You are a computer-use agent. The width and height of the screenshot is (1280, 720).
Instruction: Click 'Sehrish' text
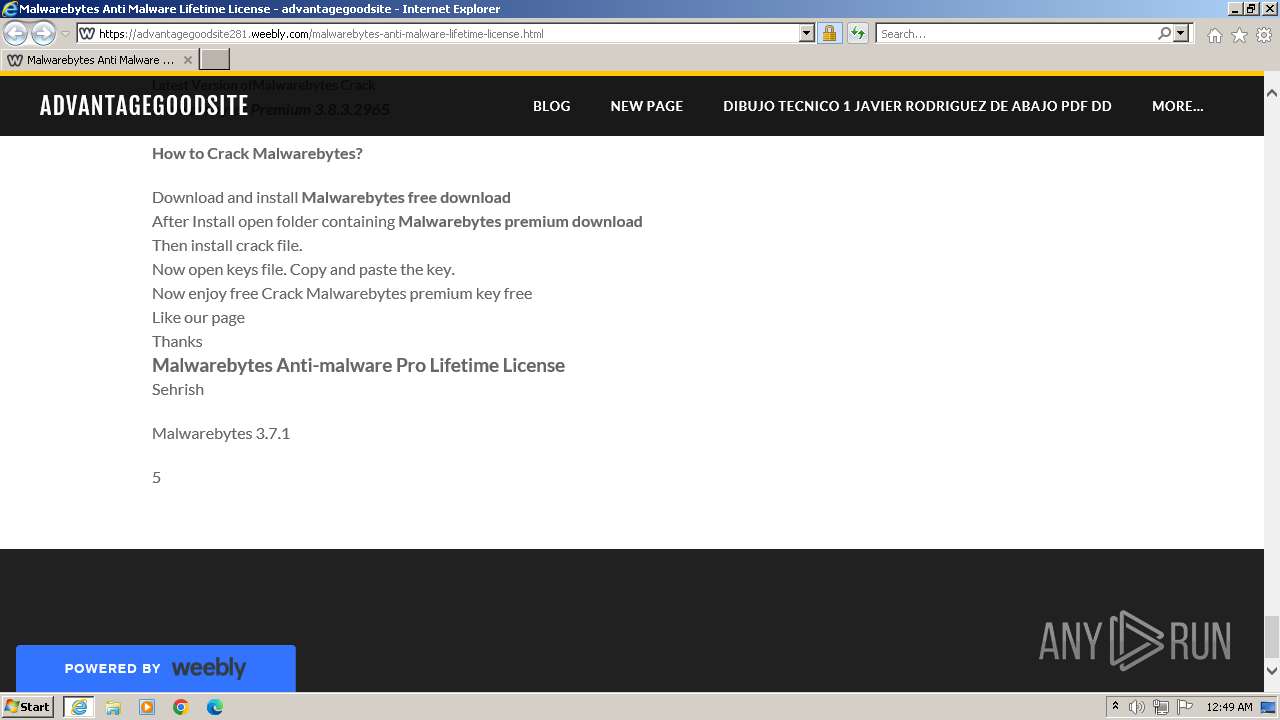tap(178, 389)
